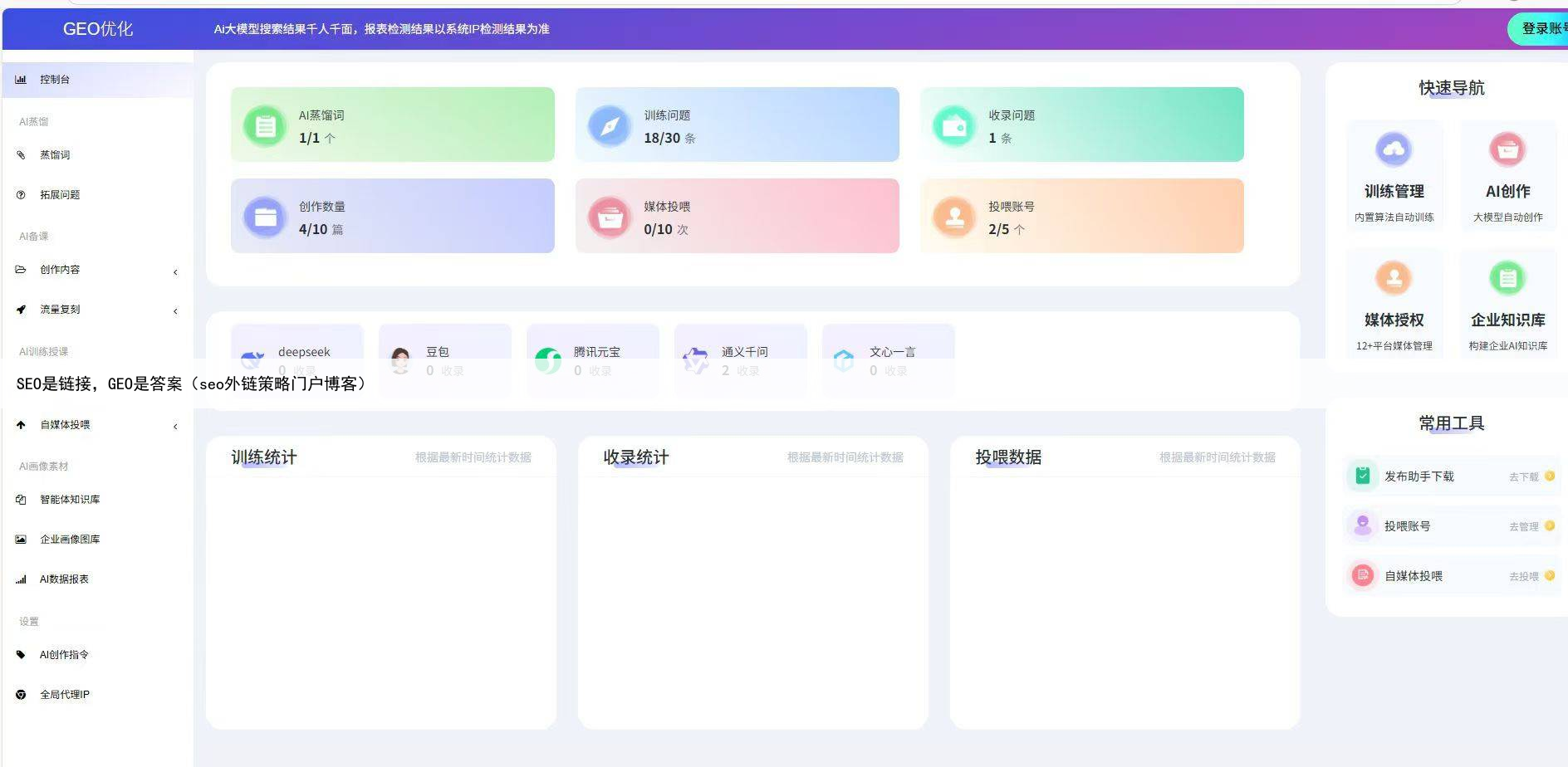This screenshot has width=1568, height=767.
Task: Click the 训练问题 18/30 stats card
Action: coord(737,125)
